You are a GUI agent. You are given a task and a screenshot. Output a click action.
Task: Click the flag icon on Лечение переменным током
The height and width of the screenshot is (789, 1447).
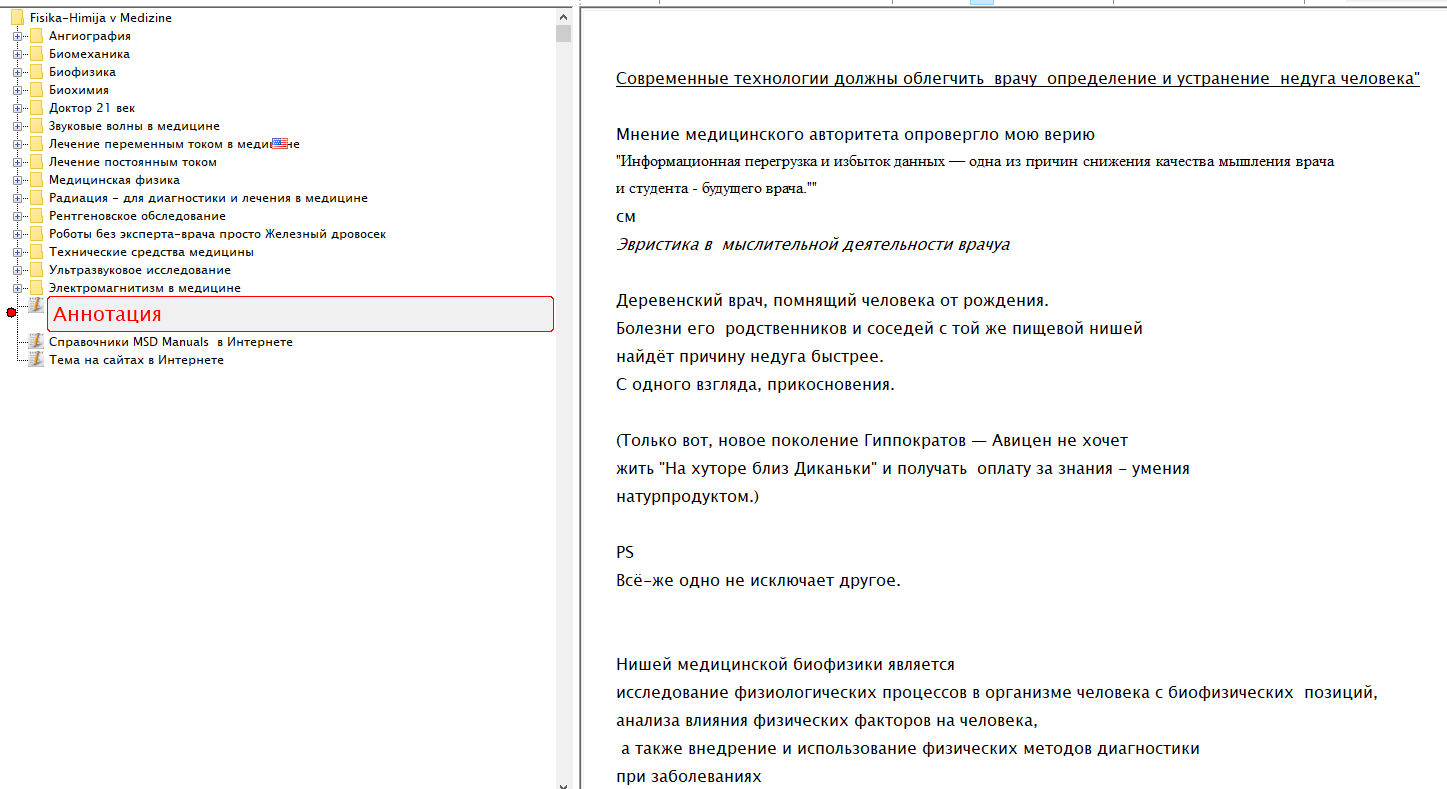point(280,144)
